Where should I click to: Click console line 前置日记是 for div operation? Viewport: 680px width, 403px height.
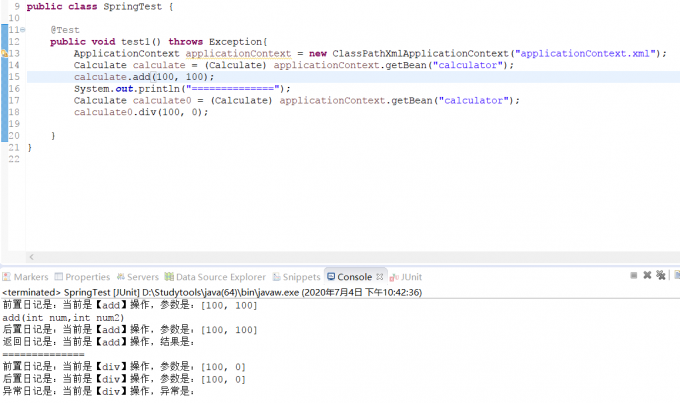(124, 367)
